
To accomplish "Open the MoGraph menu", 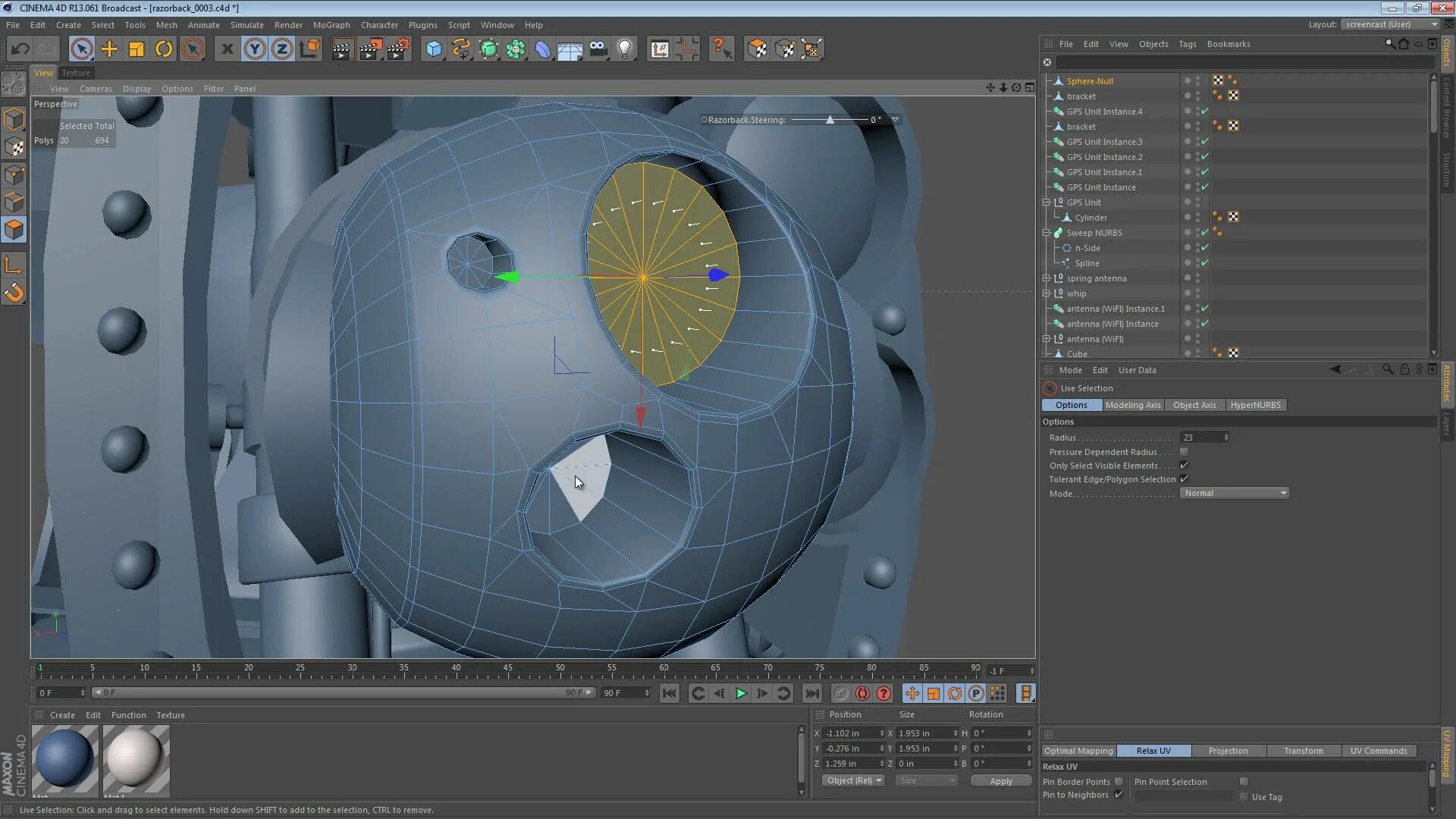I will 331,25.
